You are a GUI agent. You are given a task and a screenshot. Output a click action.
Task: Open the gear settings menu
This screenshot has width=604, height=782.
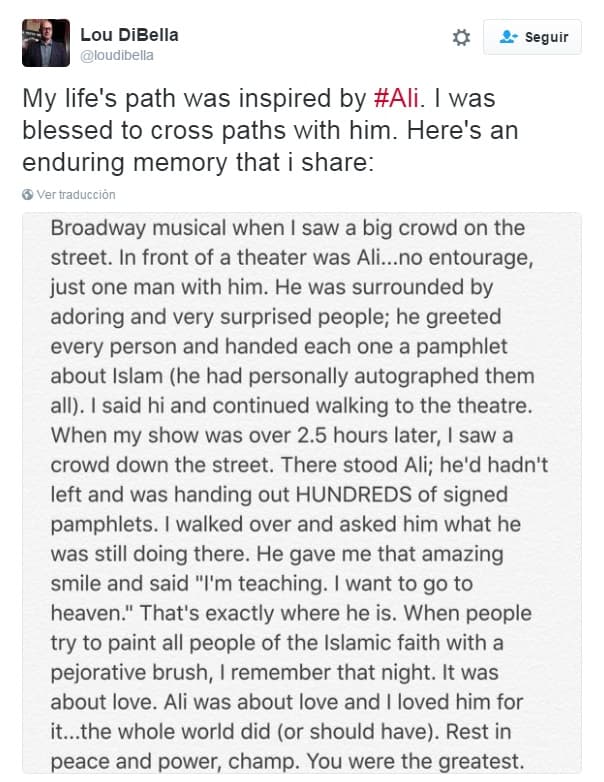coord(461,37)
